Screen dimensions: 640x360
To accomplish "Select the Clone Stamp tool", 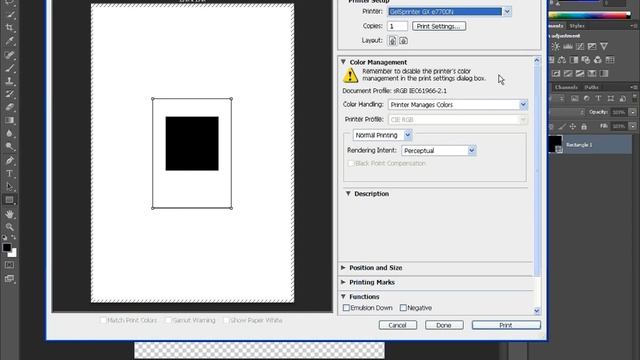I will [9, 81].
